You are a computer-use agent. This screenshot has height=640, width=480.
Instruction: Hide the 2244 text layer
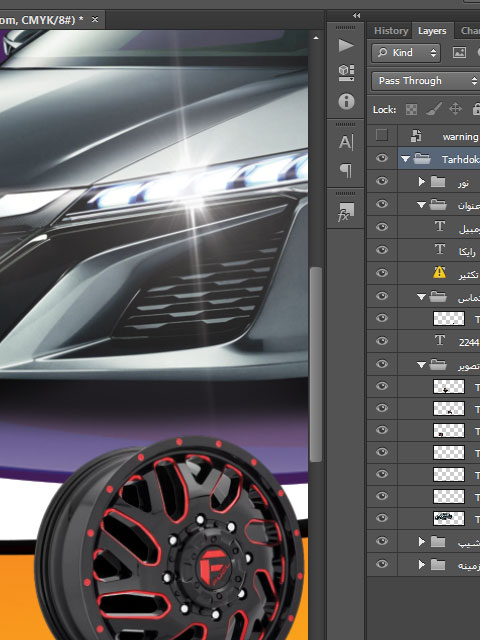click(382, 340)
